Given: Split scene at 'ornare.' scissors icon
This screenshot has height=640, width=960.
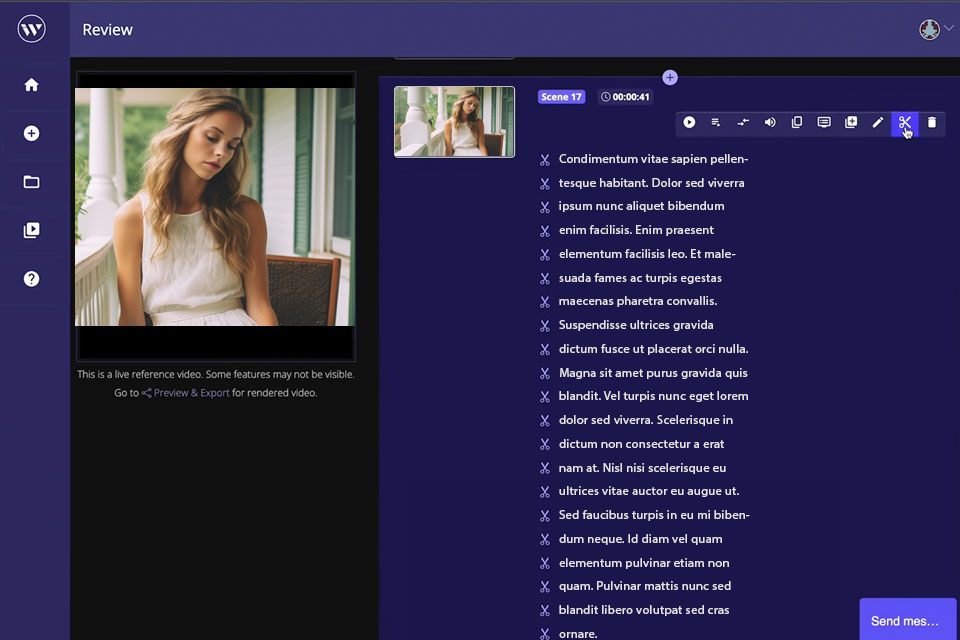Looking at the screenshot, I should point(545,634).
